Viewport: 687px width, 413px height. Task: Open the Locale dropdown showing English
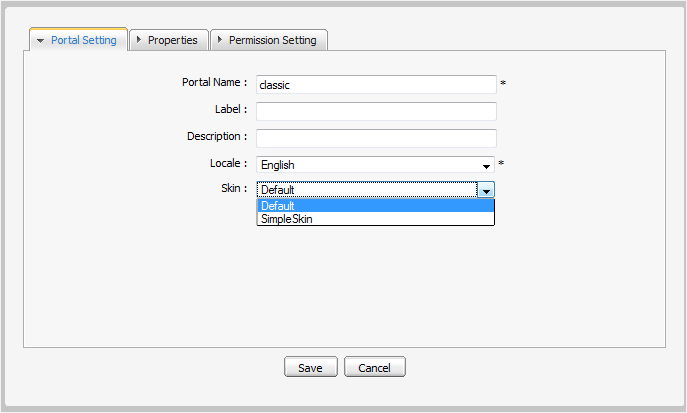pyautogui.click(x=367, y=165)
